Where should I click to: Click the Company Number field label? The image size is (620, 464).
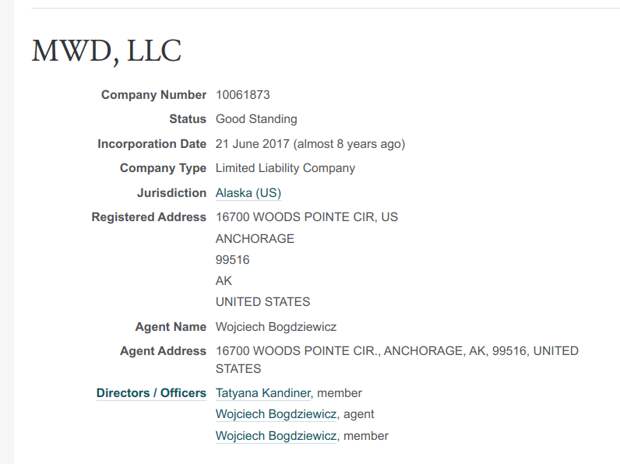(x=154, y=95)
